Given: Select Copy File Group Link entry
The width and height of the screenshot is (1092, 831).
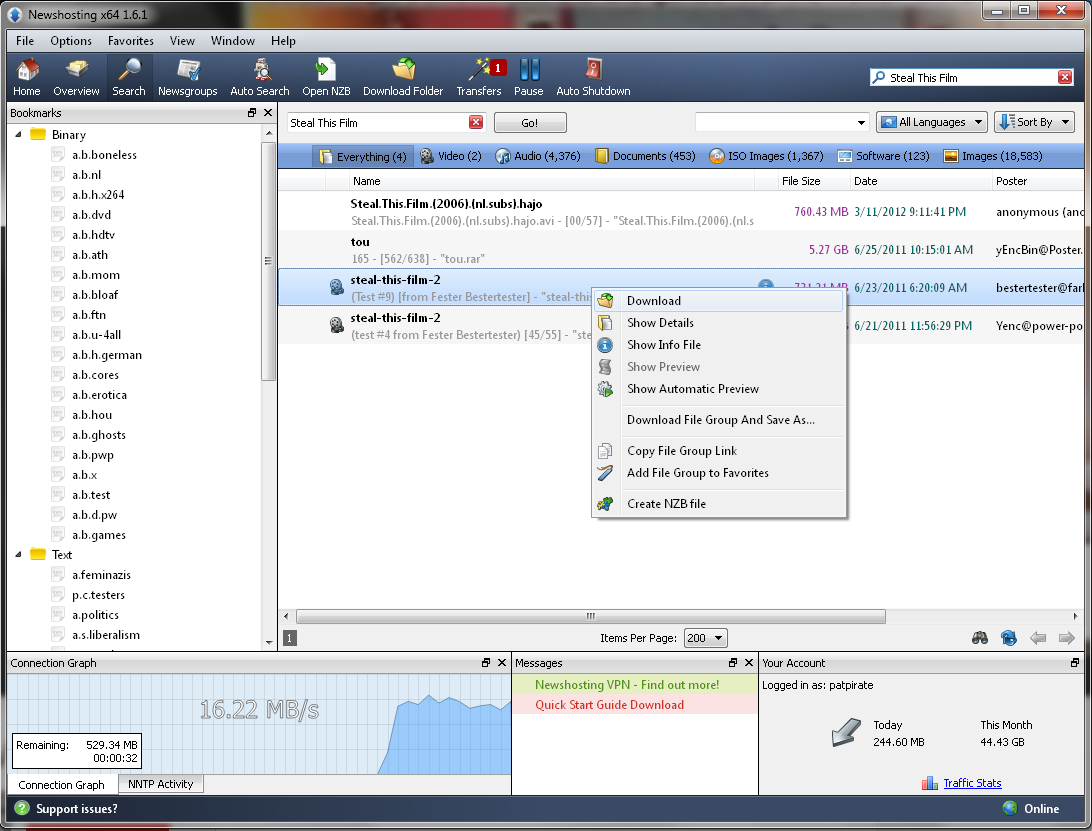Looking at the screenshot, I should (718, 451).
